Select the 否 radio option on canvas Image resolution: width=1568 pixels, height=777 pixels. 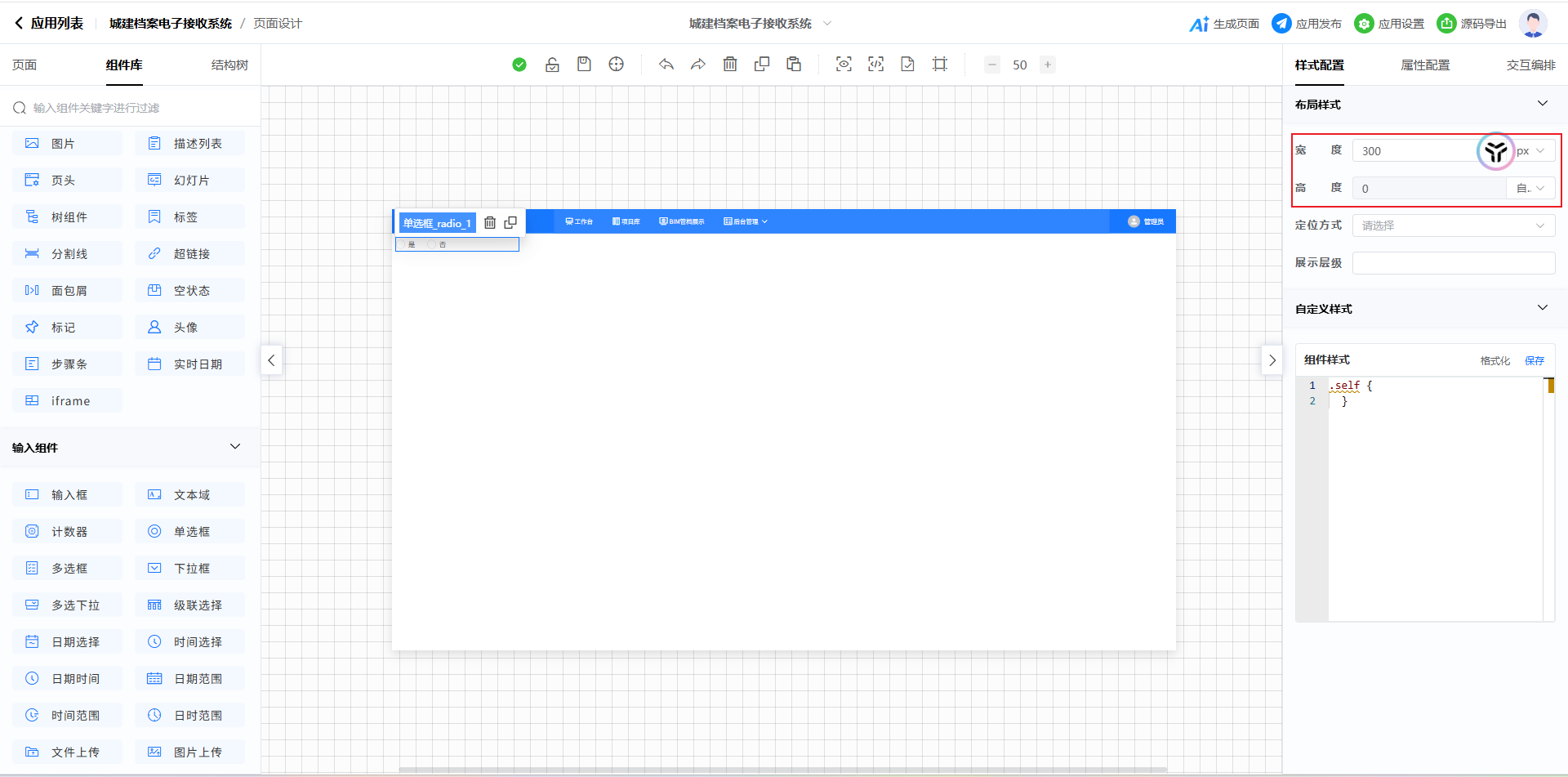[432, 244]
